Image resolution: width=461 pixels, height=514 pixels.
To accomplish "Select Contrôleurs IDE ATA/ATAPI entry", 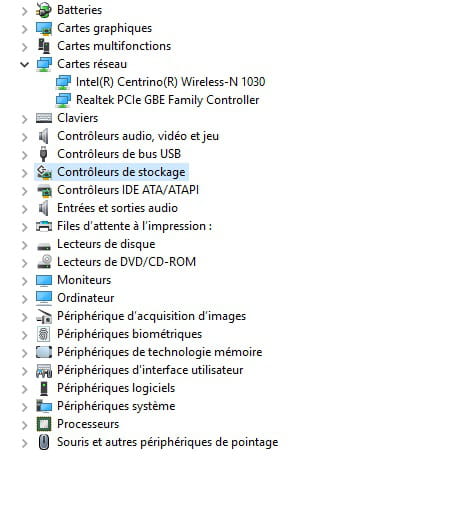I will pos(128,190).
